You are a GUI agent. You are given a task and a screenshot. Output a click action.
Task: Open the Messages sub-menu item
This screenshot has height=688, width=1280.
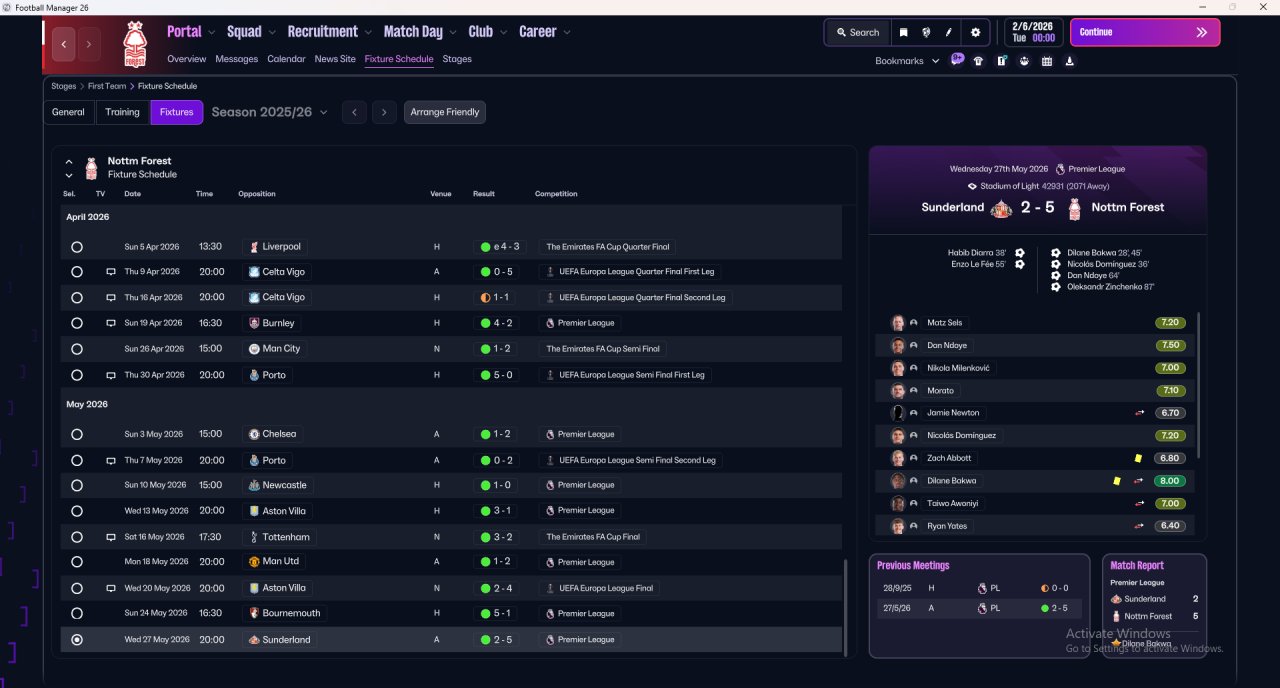[237, 59]
